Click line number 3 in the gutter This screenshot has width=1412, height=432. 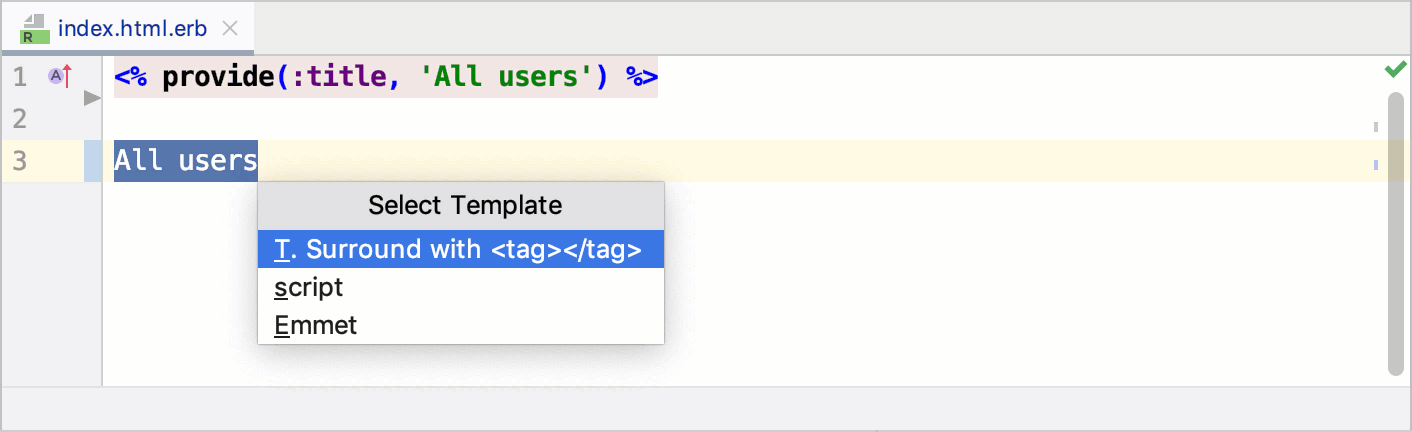(x=20, y=161)
